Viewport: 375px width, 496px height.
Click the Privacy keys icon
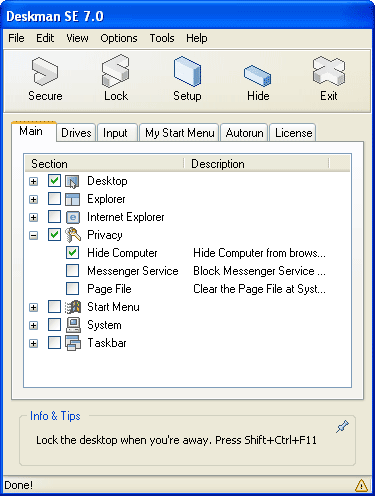pos(73,235)
